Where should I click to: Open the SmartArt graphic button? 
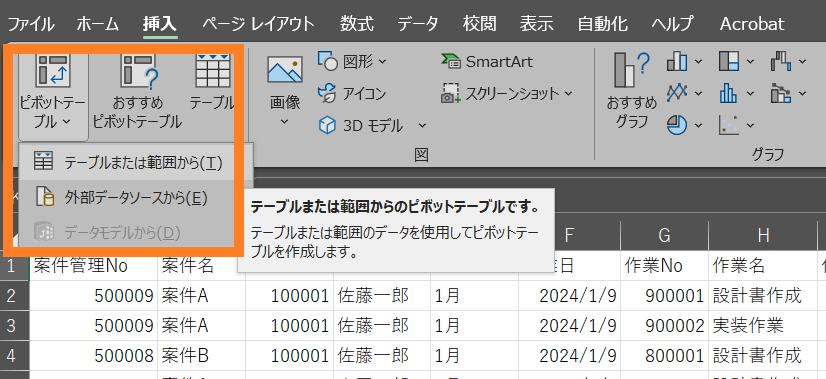pyautogui.click(x=486, y=62)
